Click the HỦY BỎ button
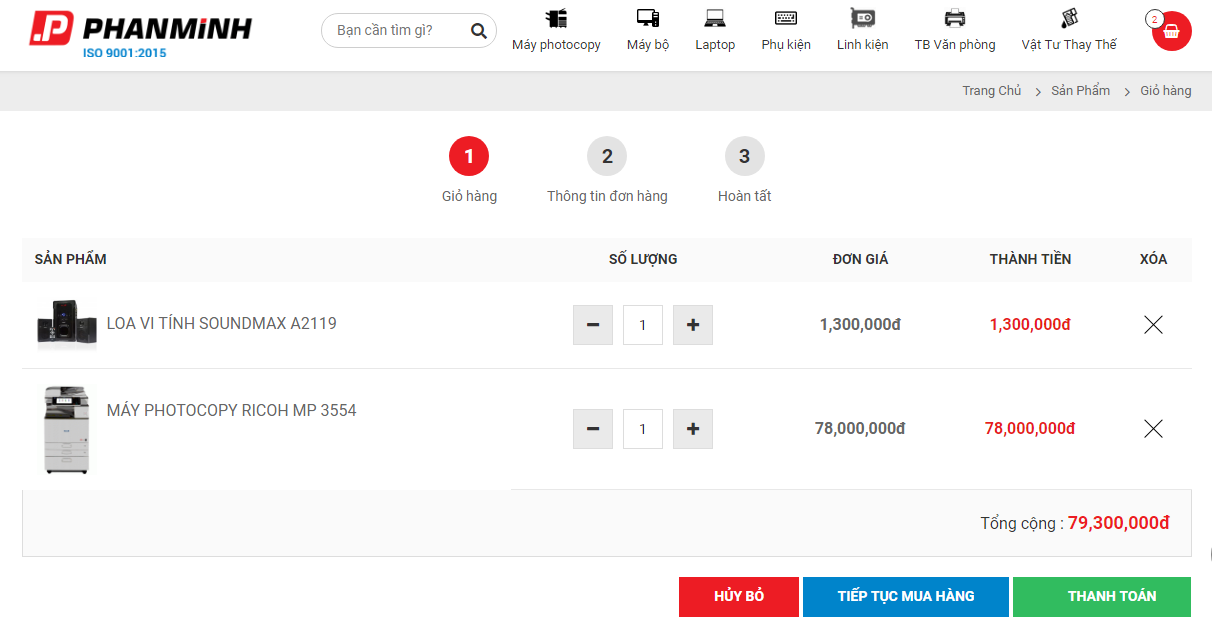 pos(739,596)
